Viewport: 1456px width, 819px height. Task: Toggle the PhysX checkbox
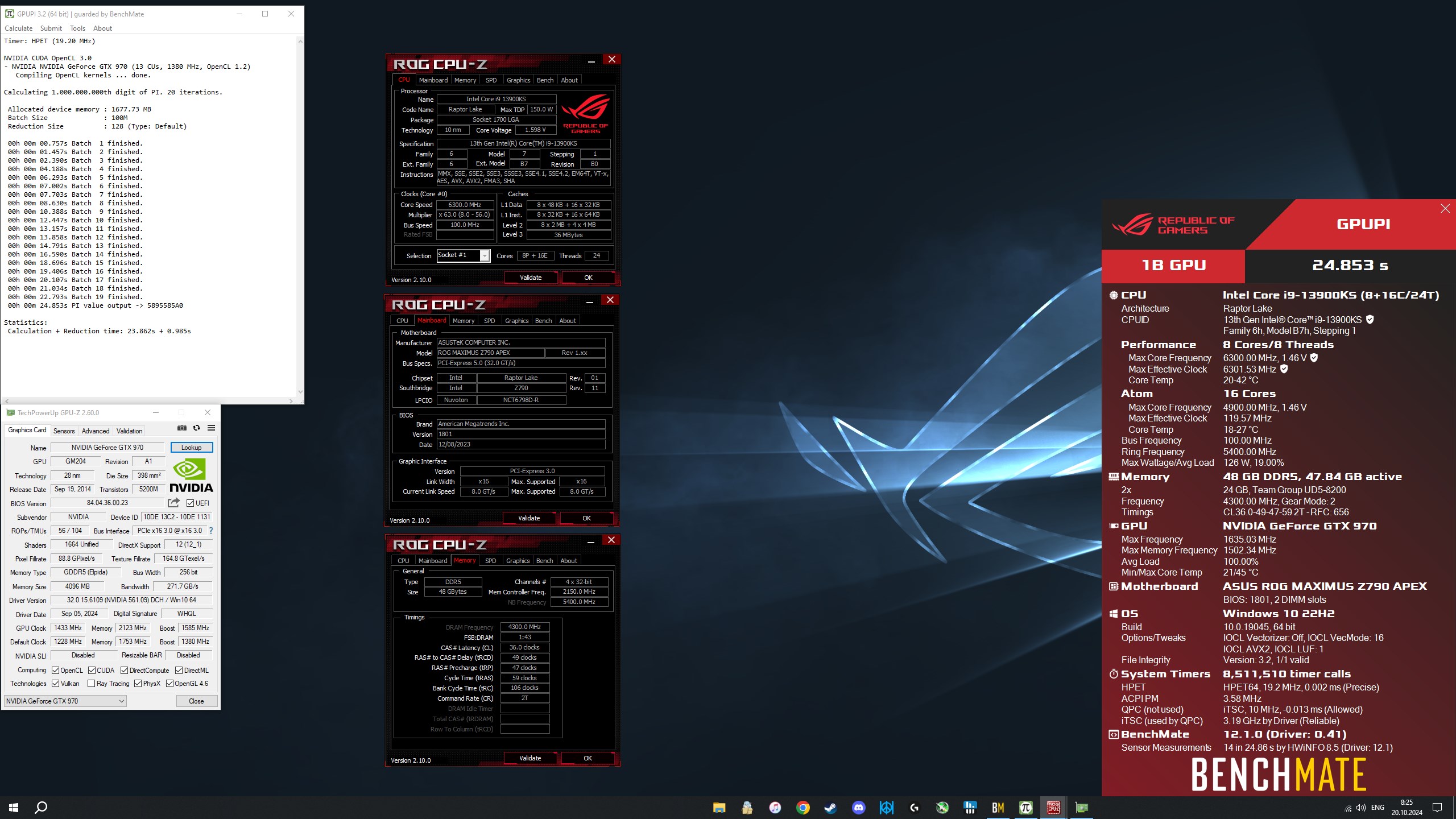coord(138,683)
